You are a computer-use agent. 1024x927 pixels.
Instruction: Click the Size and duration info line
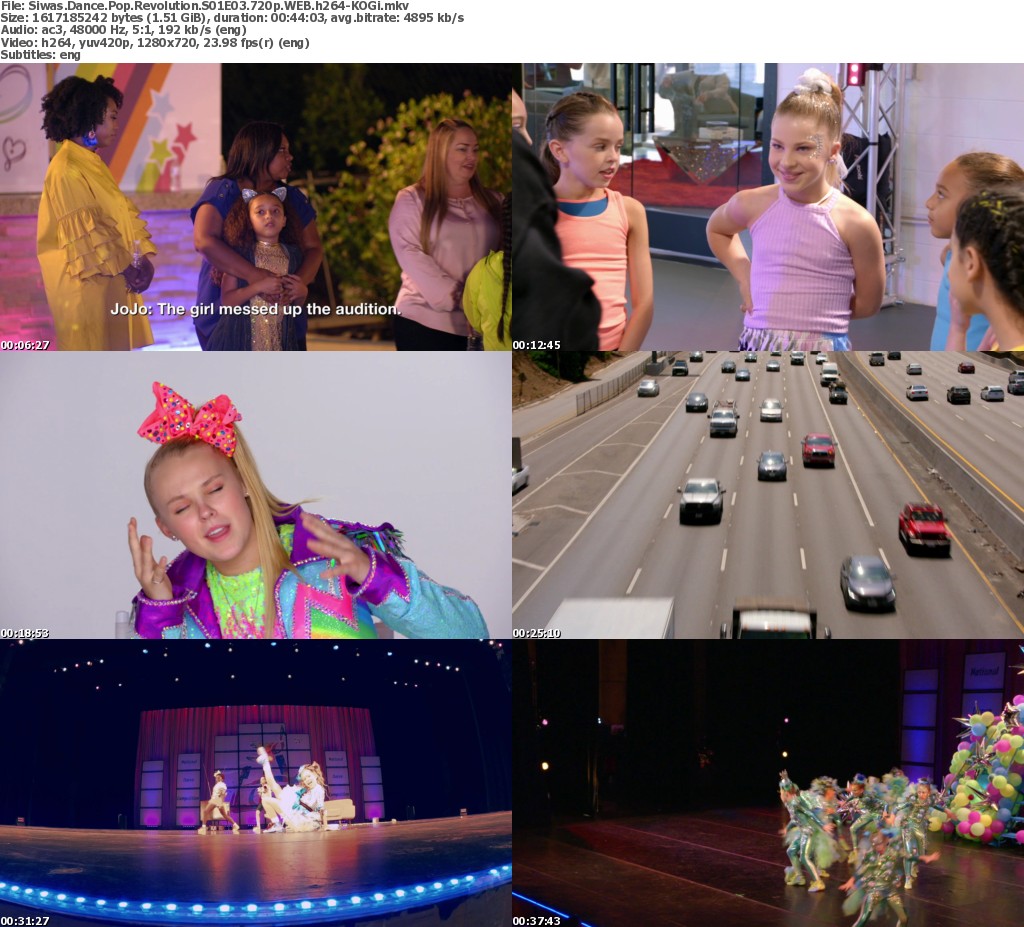coord(232,18)
